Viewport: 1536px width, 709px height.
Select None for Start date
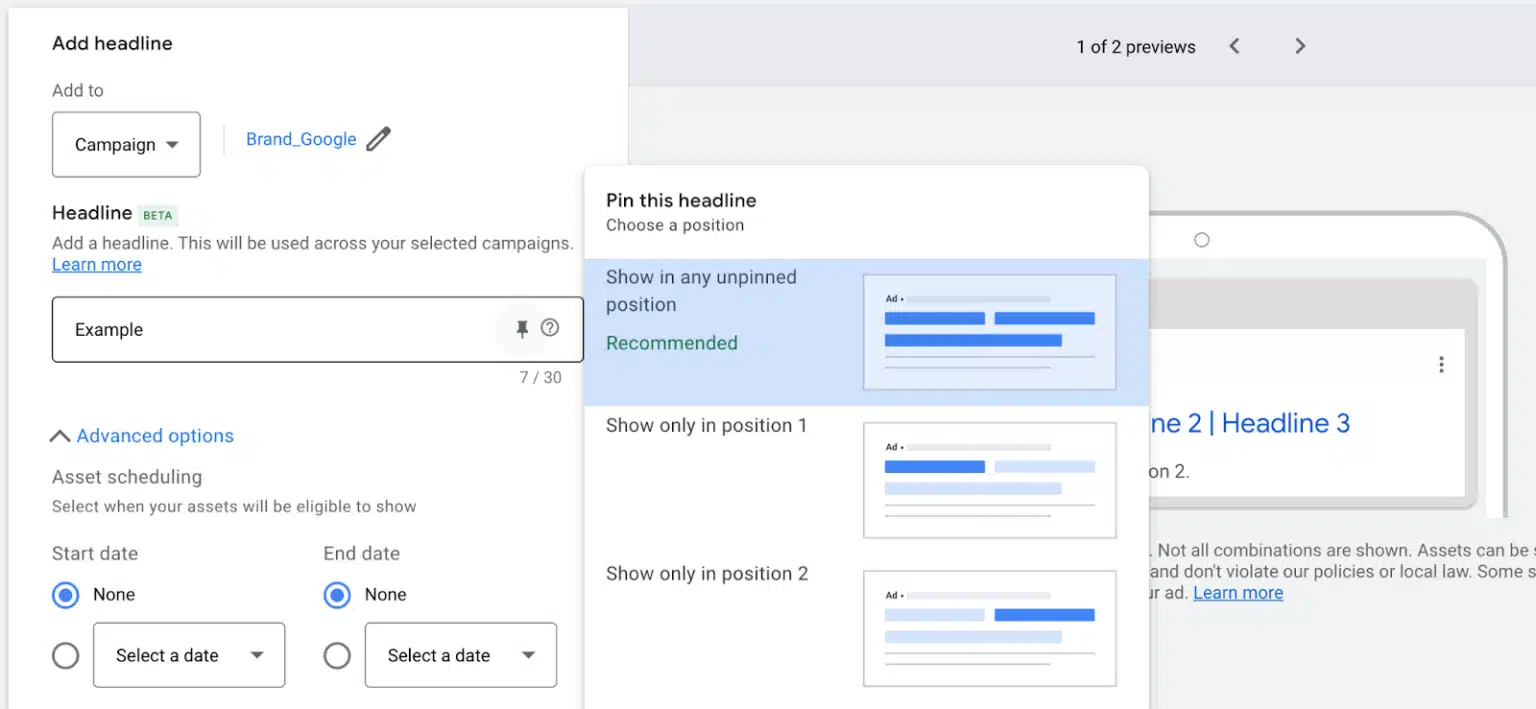coord(66,596)
